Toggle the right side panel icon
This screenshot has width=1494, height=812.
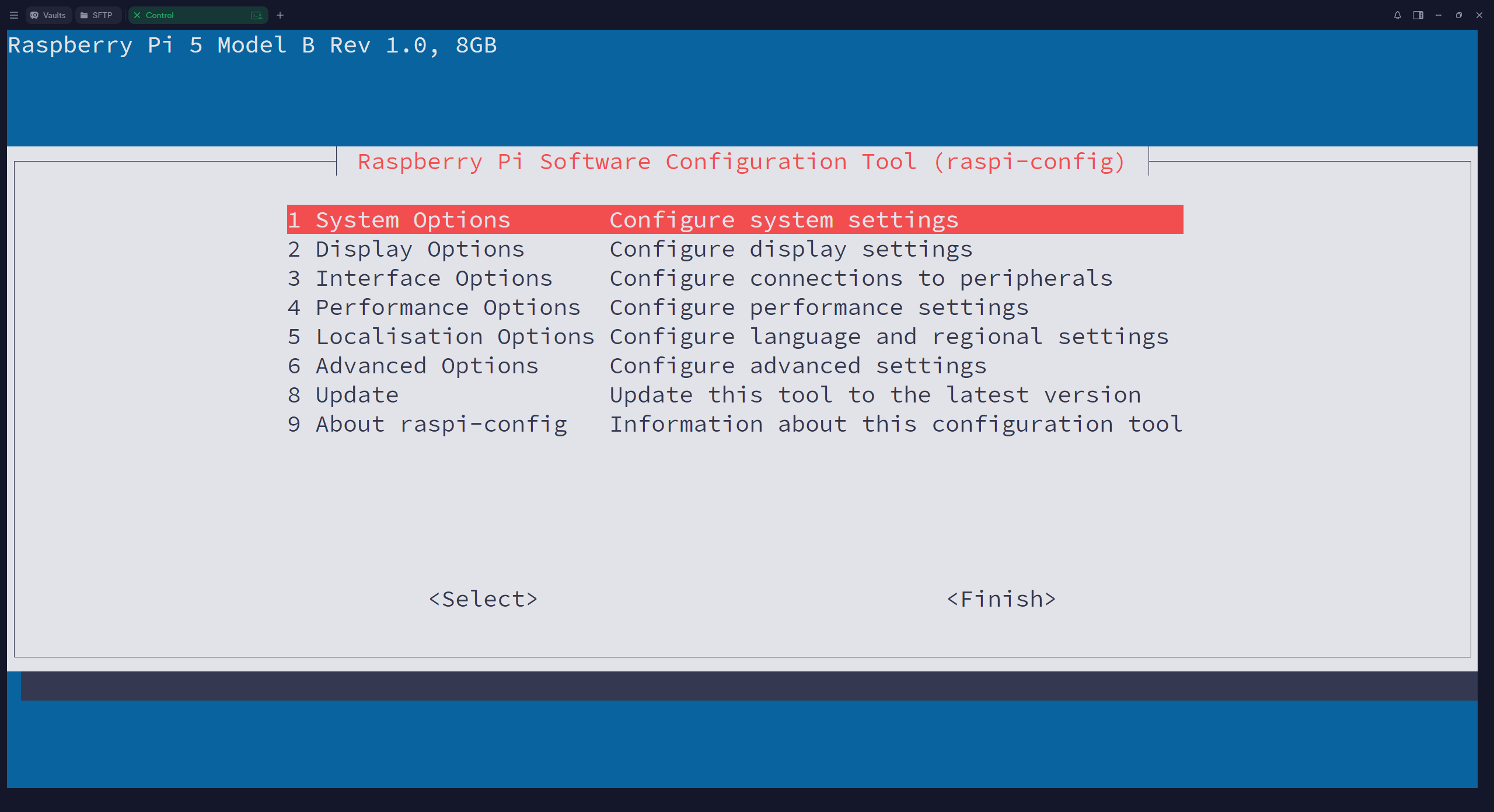(1418, 15)
